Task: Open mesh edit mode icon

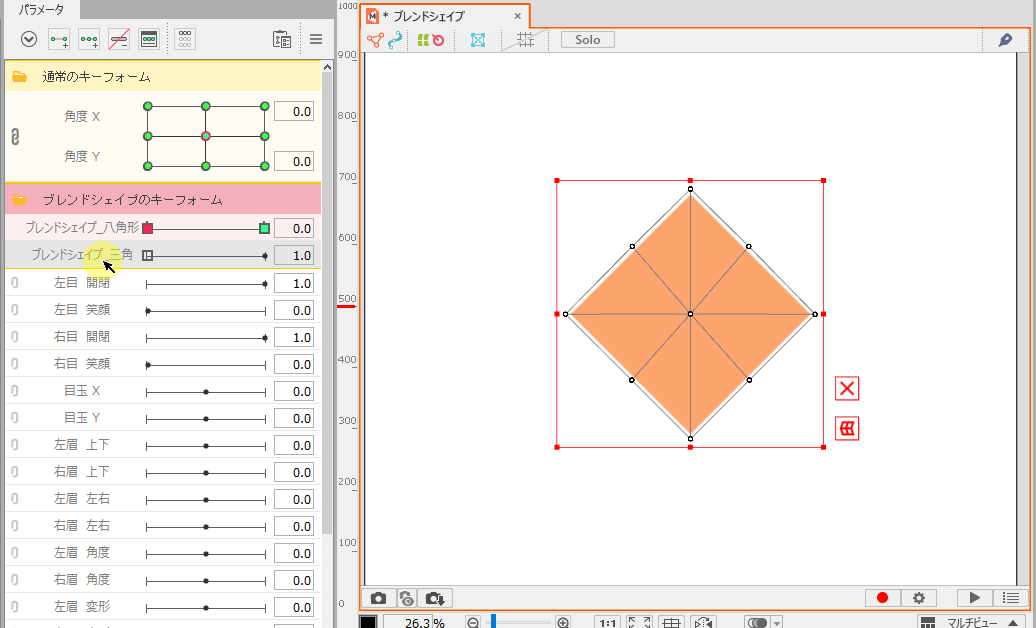Action: pyautogui.click(x=476, y=40)
